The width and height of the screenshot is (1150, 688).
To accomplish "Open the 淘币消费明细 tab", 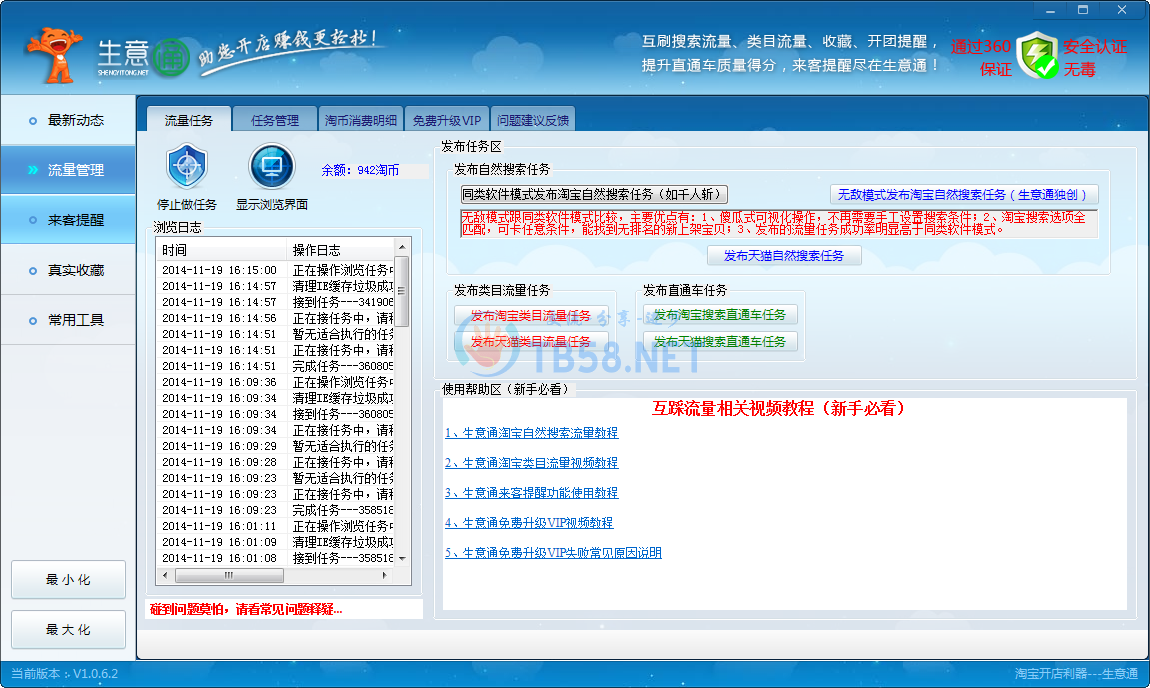I will [x=361, y=120].
